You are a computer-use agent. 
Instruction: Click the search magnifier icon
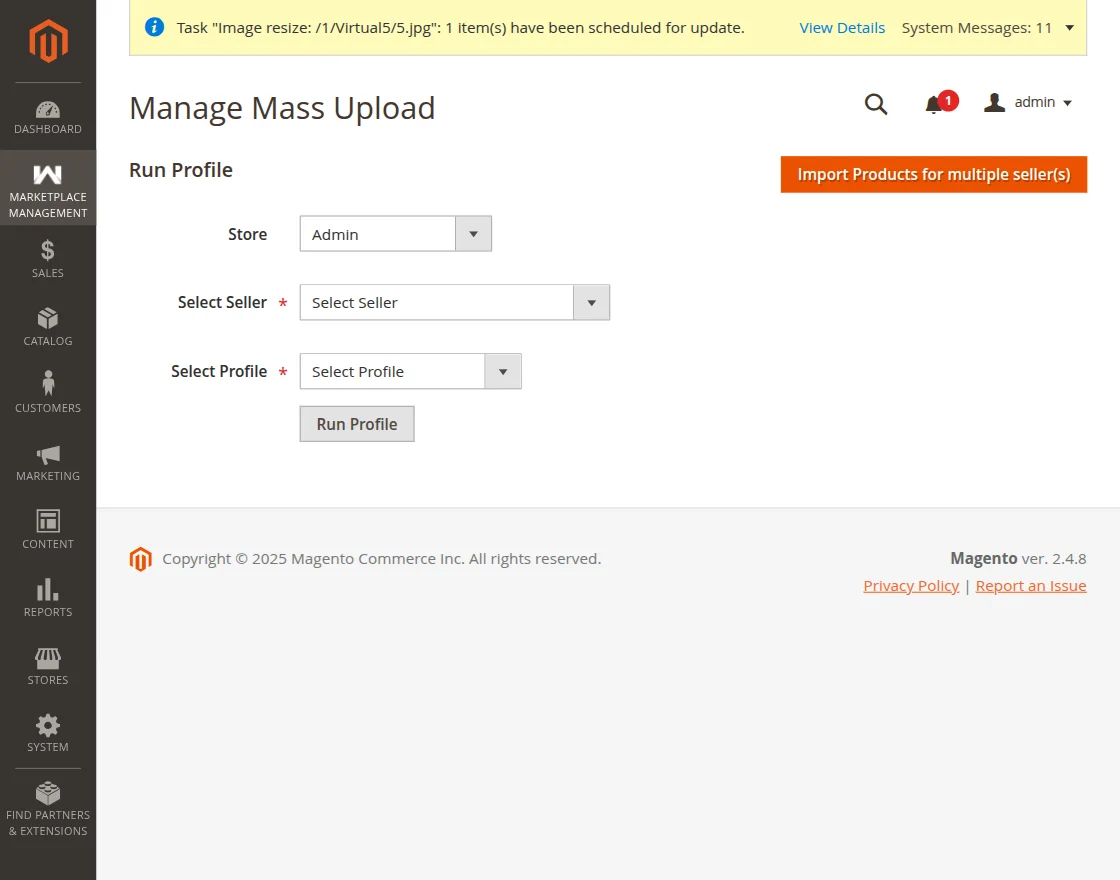click(x=876, y=104)
